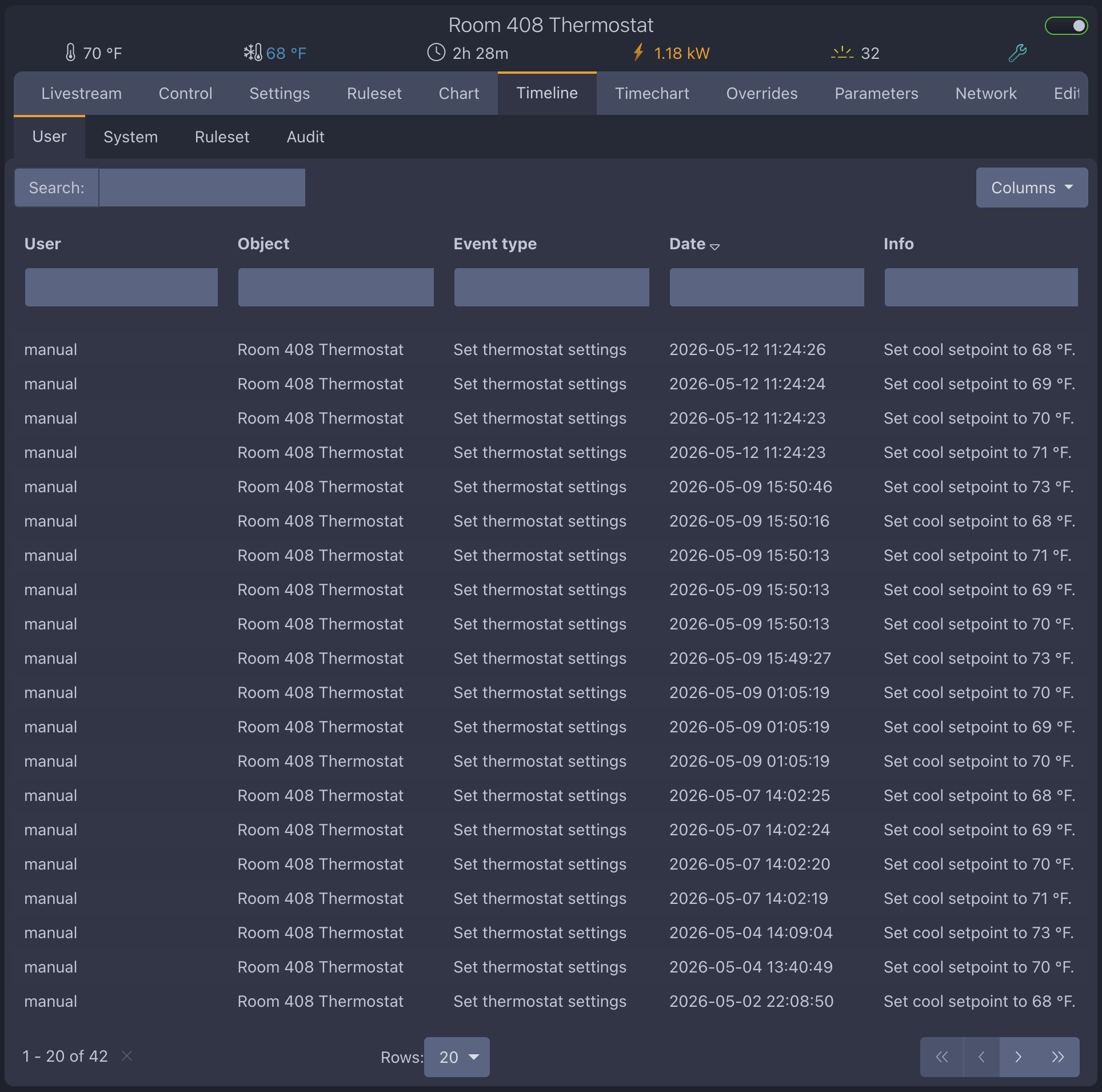
Task: Click the Object column filter box
Action: point(336,287)
